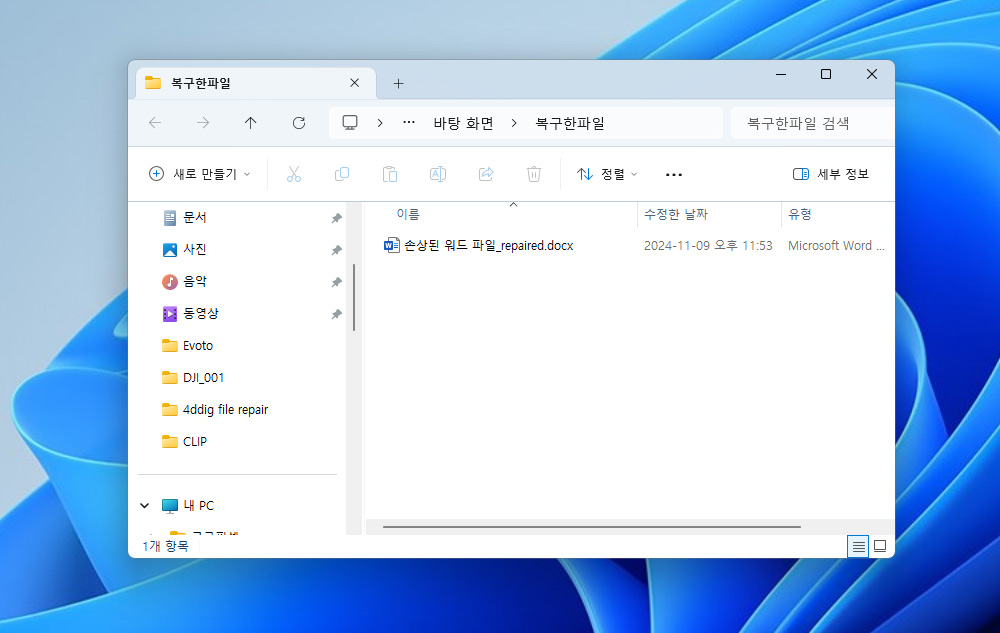Sort by the 이름 column header
Image resolution: width=1000 pixels, height=633 pixels.
tap(408, 214)
